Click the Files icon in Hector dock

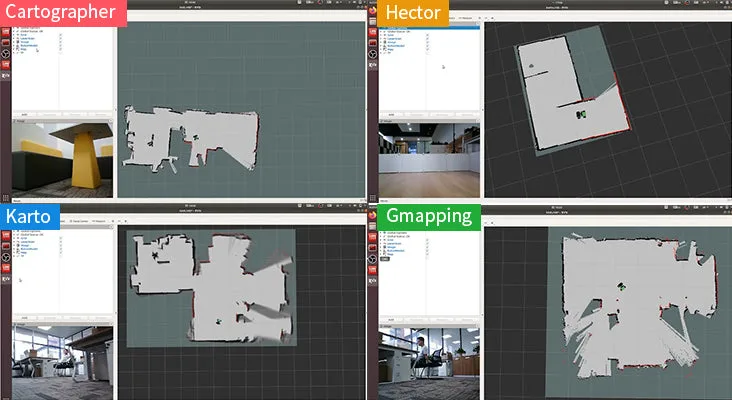pos(373,21)
